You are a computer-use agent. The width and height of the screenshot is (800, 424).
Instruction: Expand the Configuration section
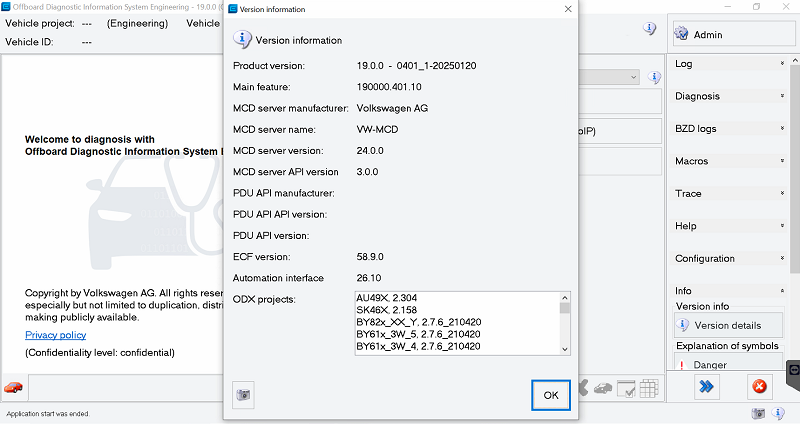tap(730, 259)
